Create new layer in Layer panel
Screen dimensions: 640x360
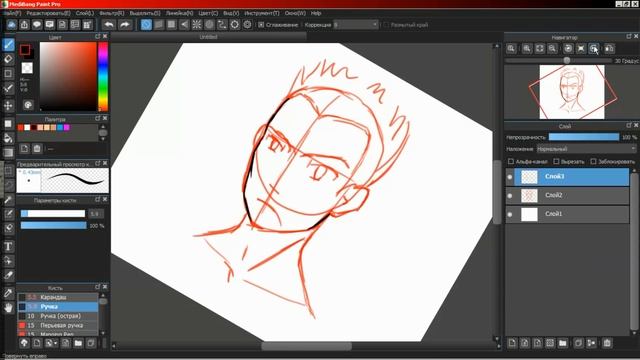point(512,343)
